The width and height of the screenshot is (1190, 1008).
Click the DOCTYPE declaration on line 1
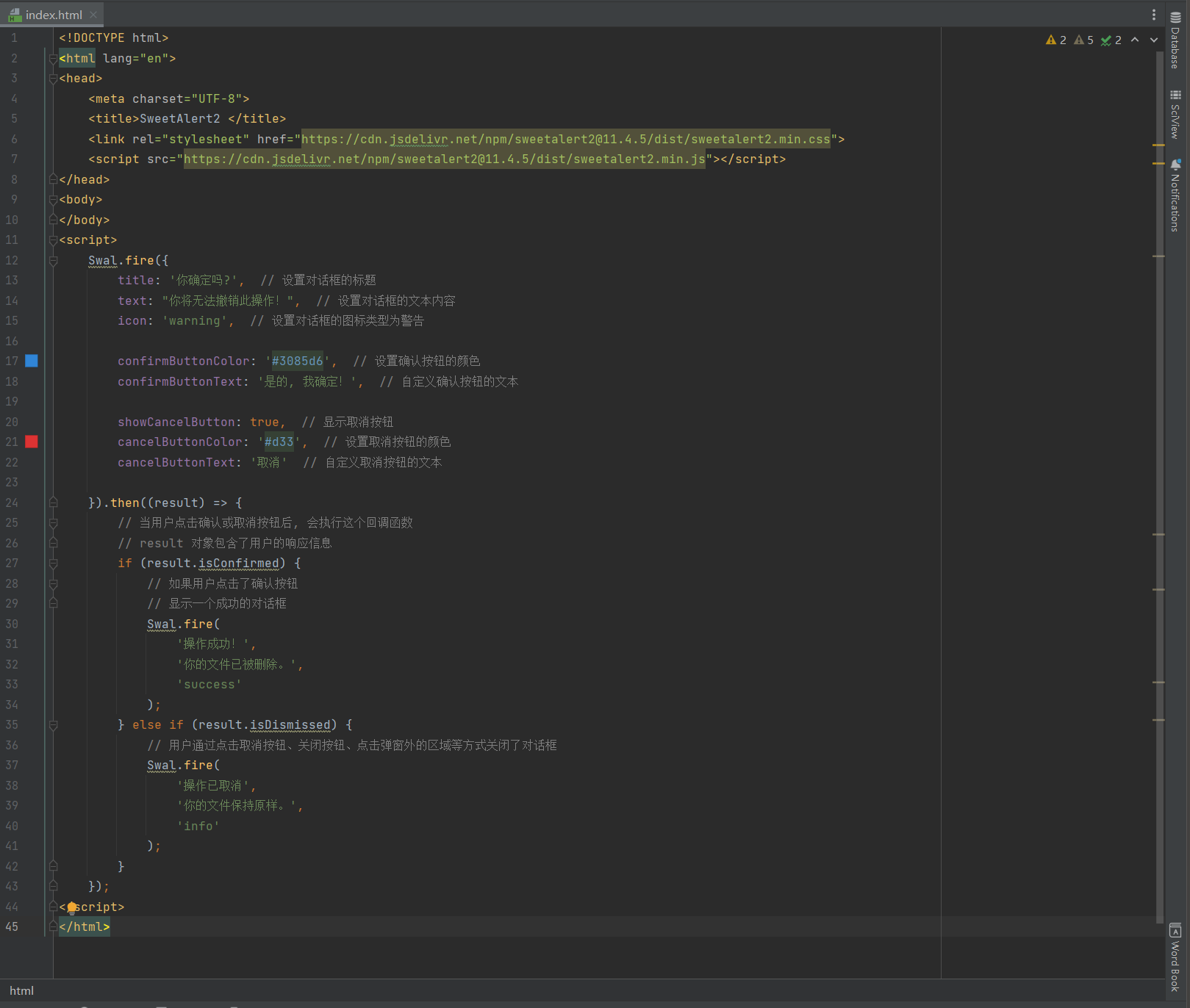click(x=114, y=37)
